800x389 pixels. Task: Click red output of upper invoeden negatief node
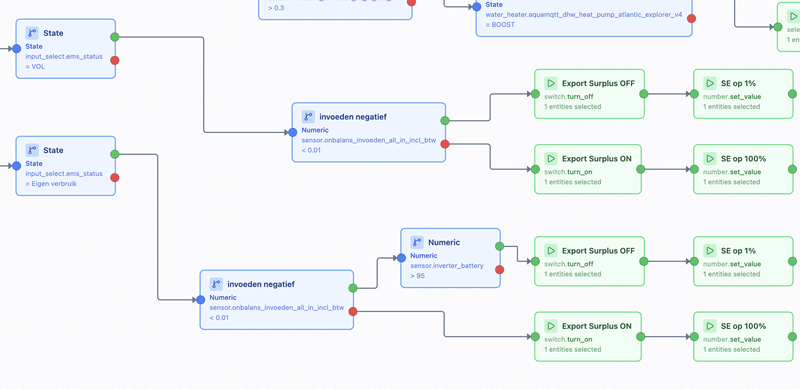[x=445, y=144]
